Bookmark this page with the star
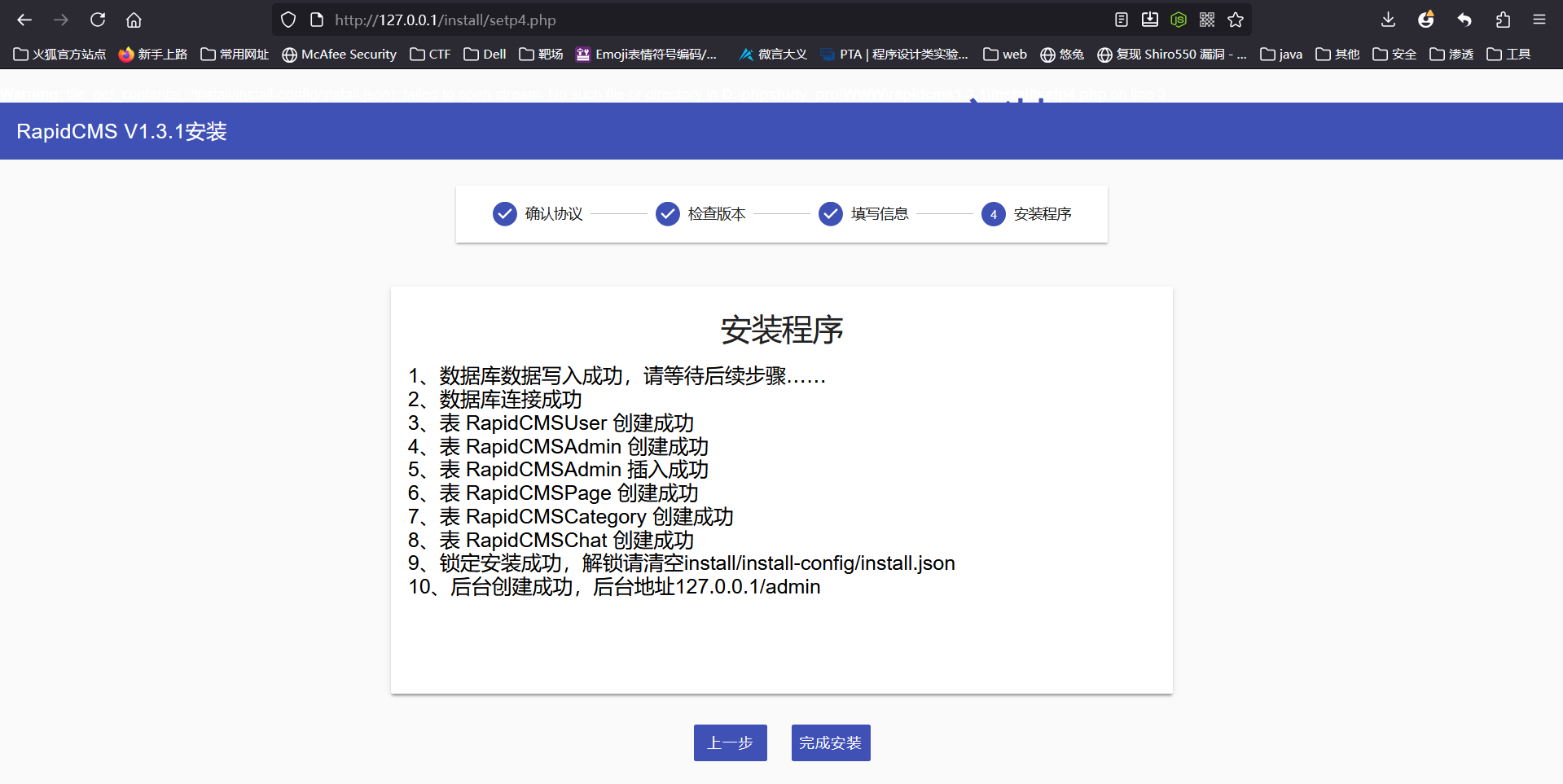The width and height of the screenshot is (1563, 784). pyautogui.click(x=1236, y=20)
